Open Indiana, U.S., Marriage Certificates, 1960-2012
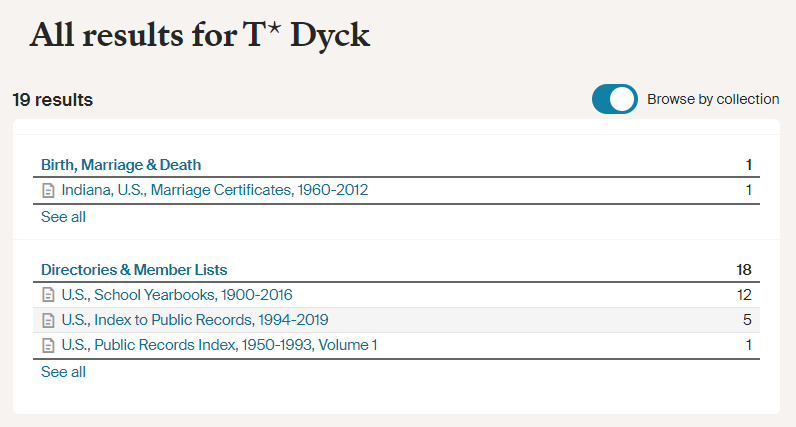The width and height of the screenshot is (796, 427). click(x=215, y=190)
